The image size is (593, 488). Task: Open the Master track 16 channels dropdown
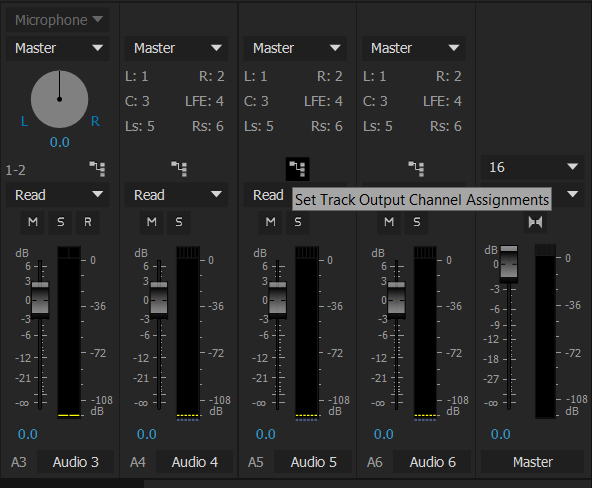click(532, 167)
